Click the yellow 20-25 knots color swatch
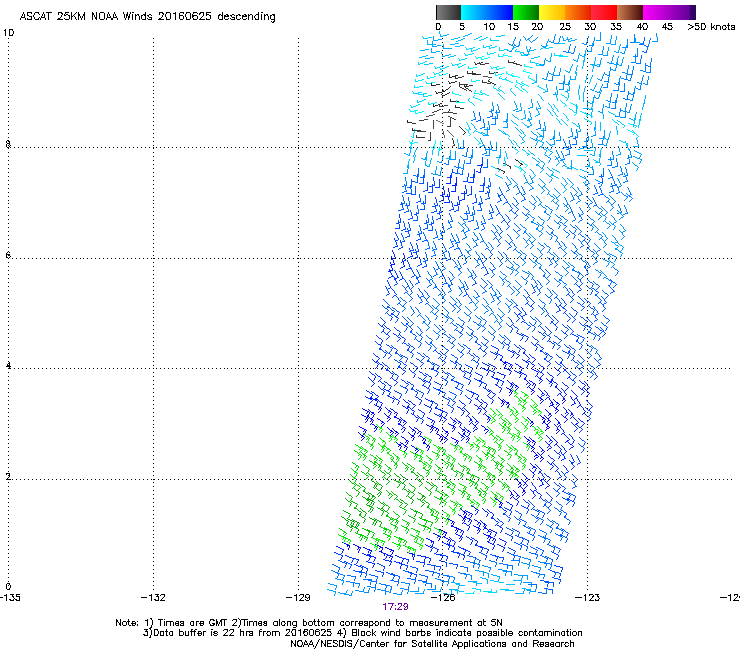The width and height of the screenshot is (740, 650). click(x=552, y=12)
